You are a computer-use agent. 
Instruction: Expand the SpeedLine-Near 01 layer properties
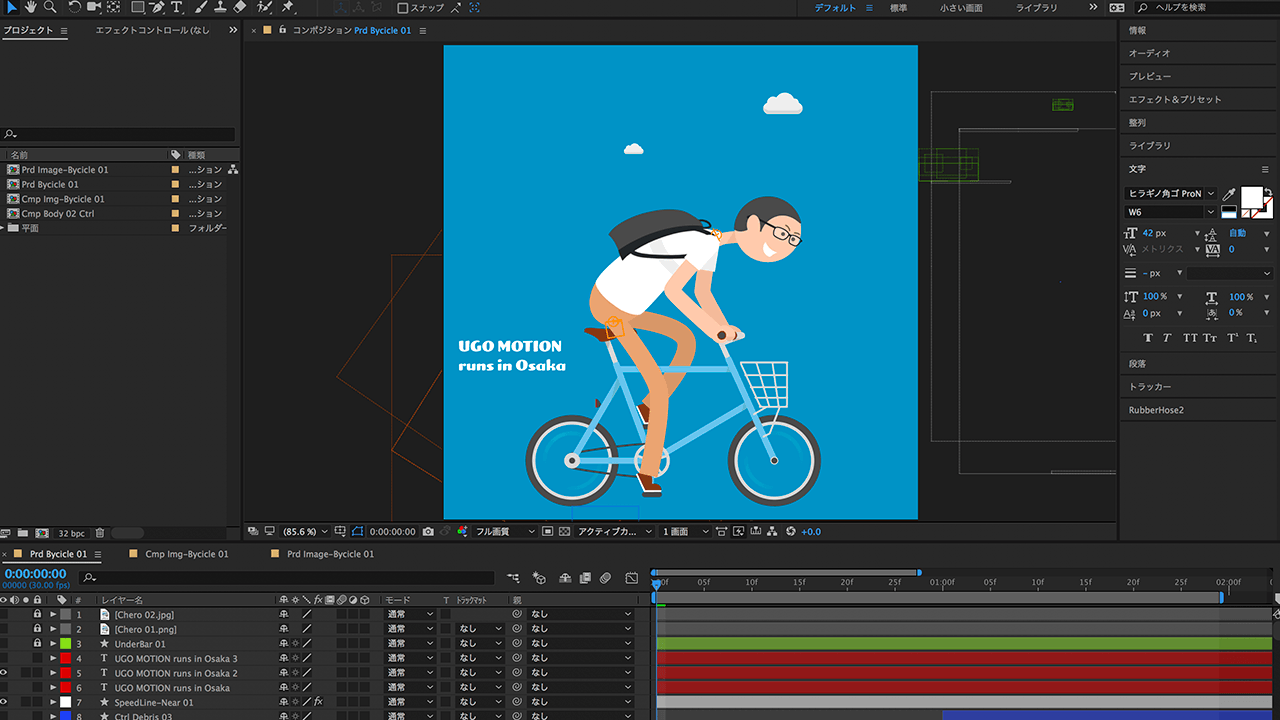53,702
